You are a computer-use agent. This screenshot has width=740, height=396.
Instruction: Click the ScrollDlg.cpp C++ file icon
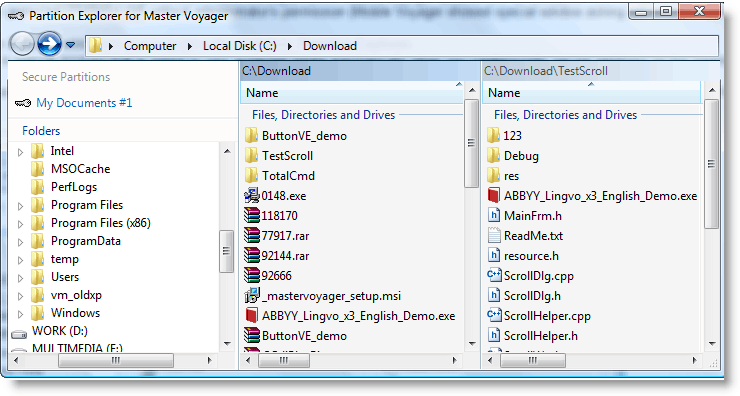point(494,275)
